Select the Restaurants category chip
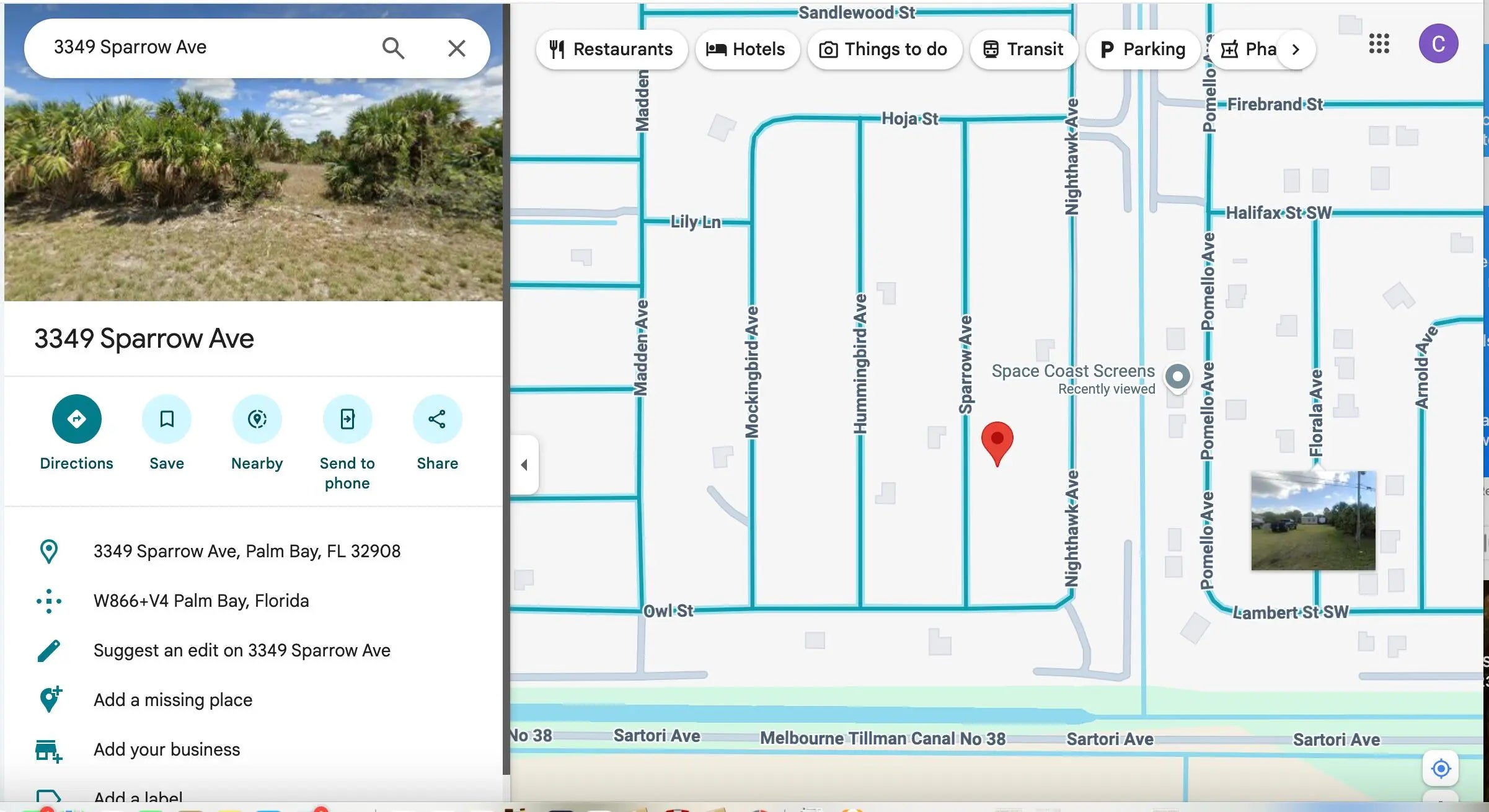 (x=611, y=49)
